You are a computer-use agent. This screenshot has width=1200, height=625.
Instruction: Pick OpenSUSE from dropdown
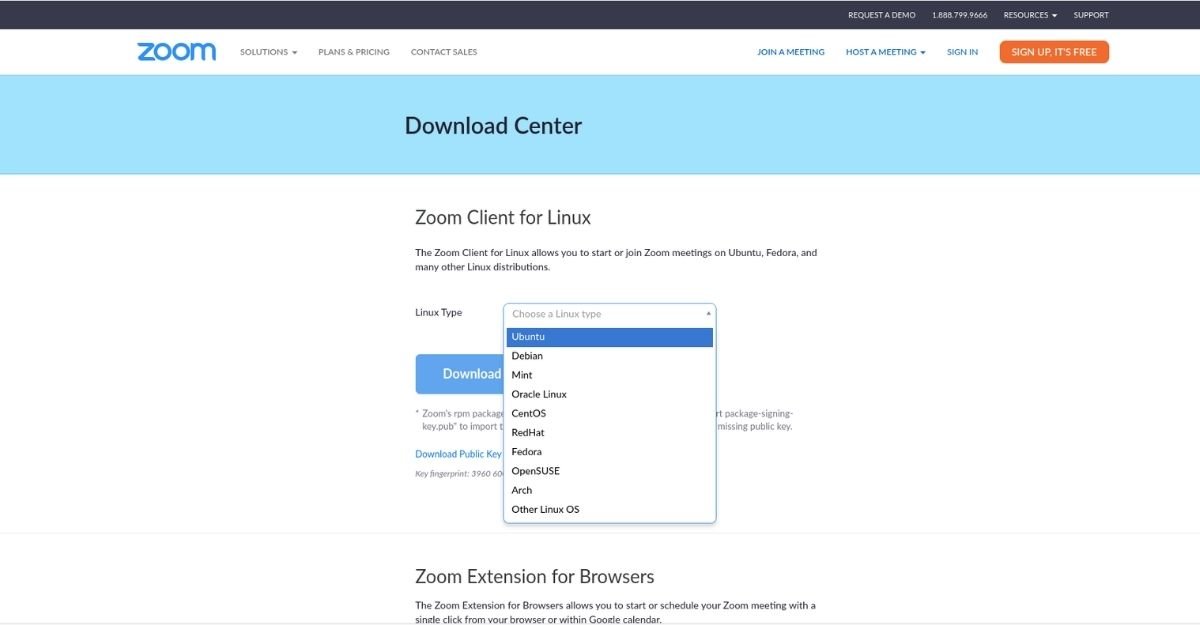click(610, 471)
